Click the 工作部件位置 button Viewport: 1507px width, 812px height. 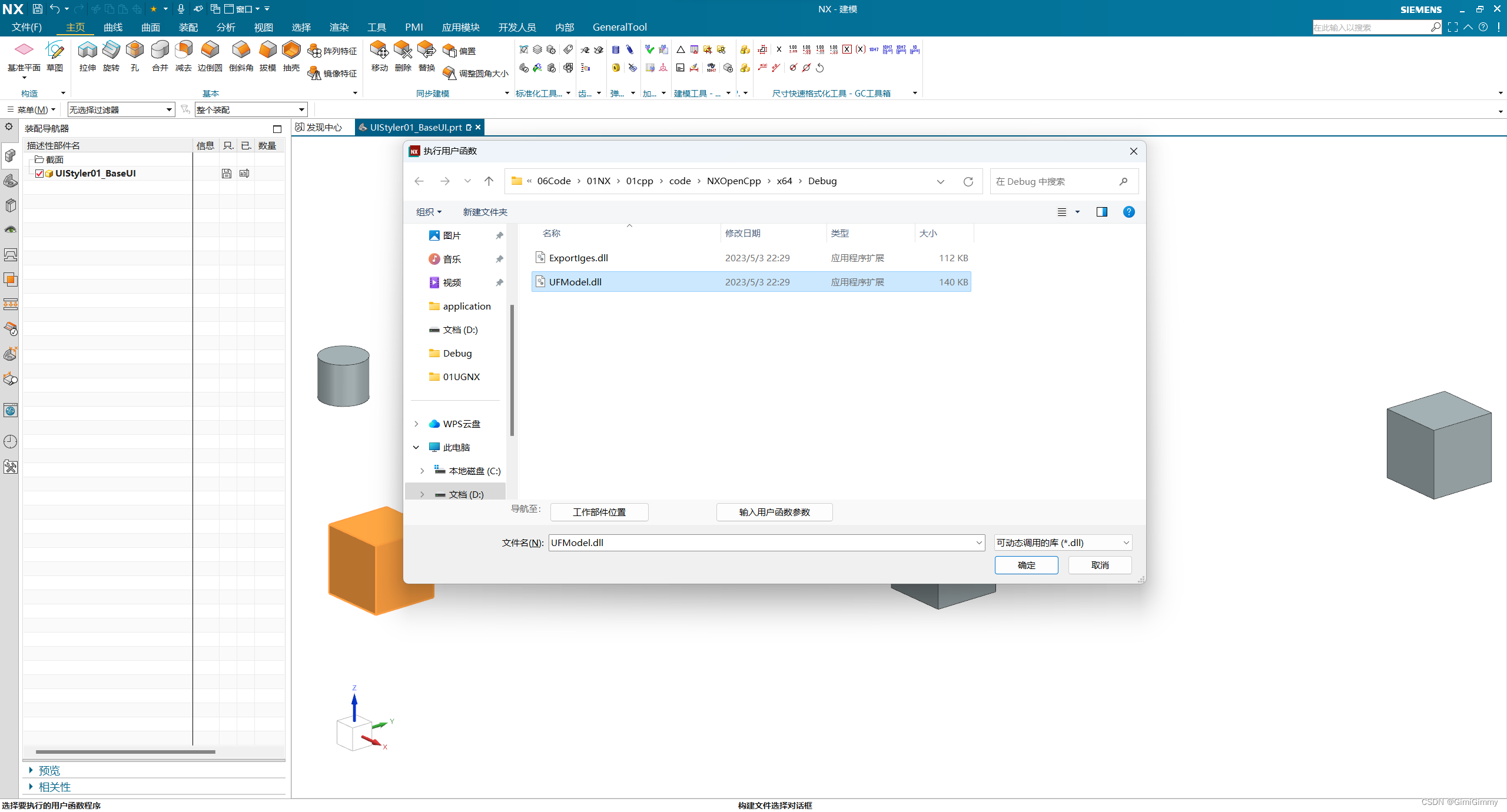point(599,512)
